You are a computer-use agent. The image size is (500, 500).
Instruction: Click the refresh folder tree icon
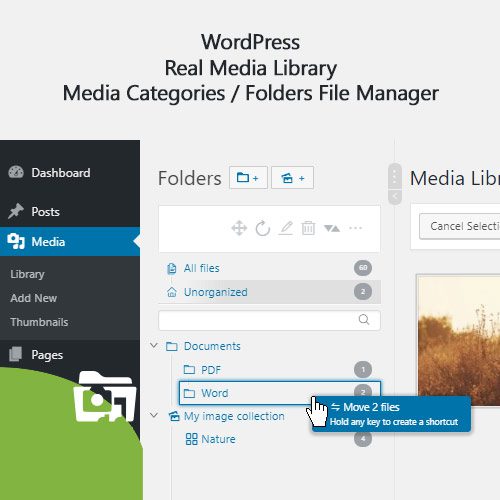pos(263,228)
